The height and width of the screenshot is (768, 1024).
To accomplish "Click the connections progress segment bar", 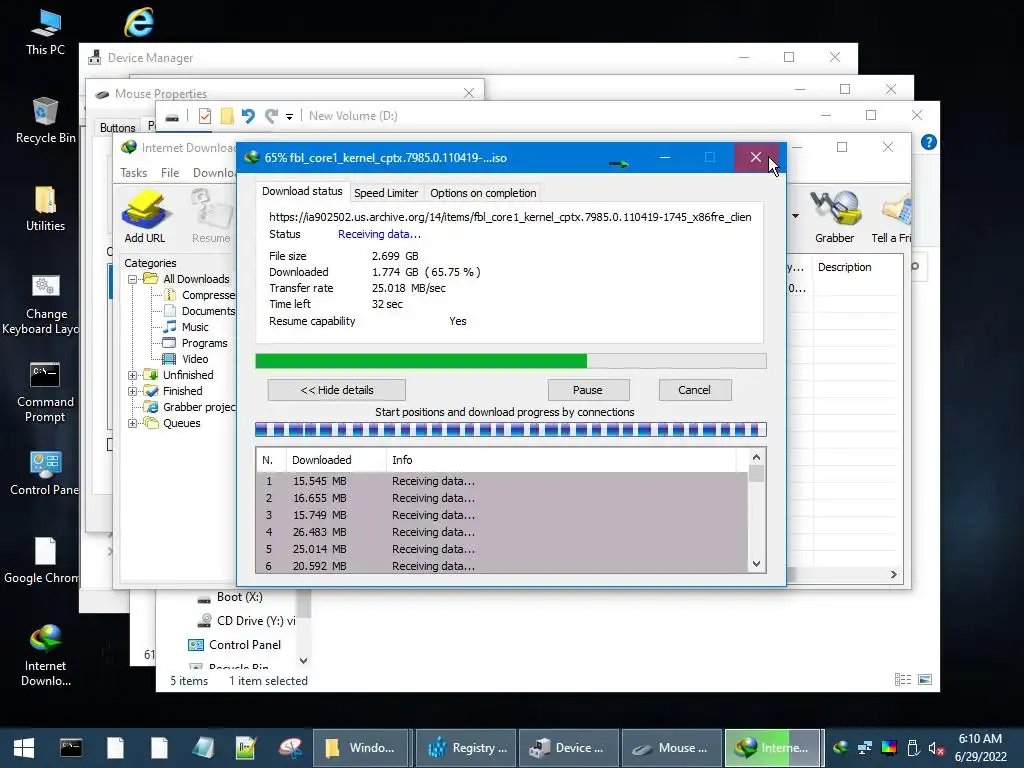I will [x=510, y=430].
